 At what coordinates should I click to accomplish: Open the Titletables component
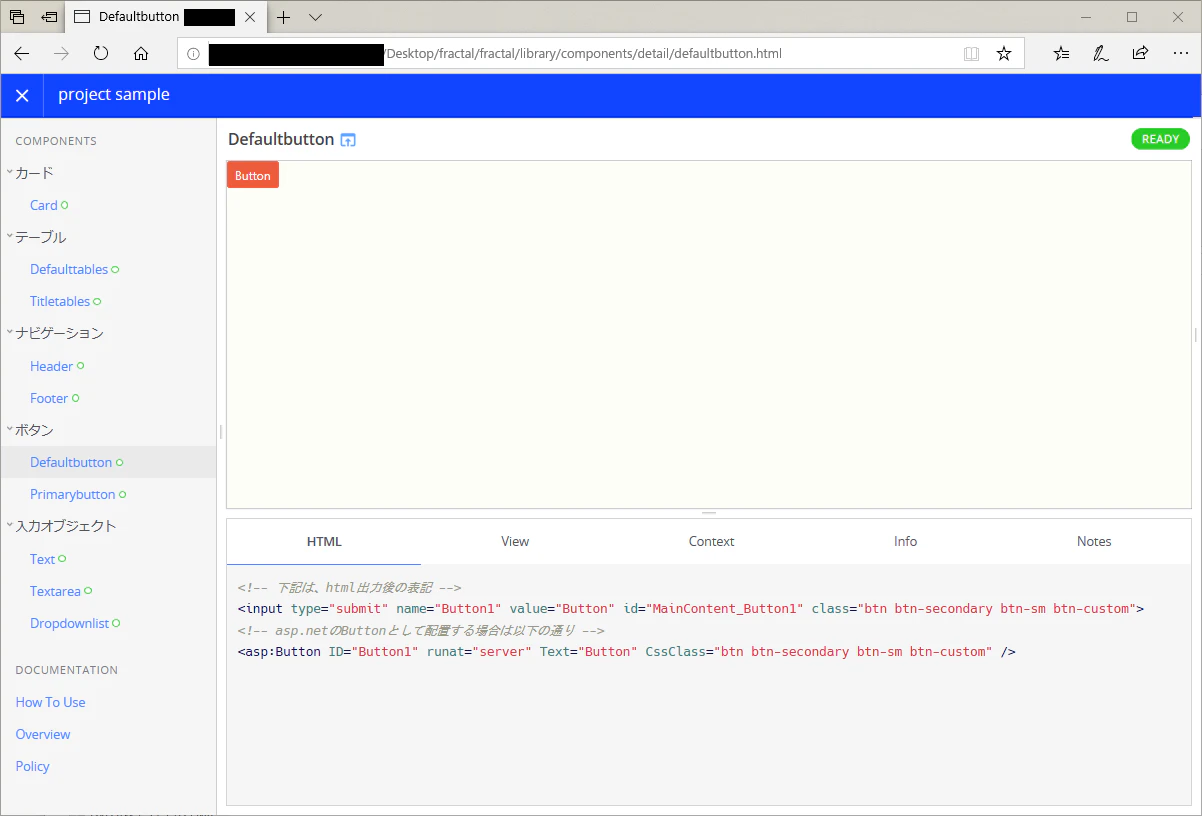(60, 301)
